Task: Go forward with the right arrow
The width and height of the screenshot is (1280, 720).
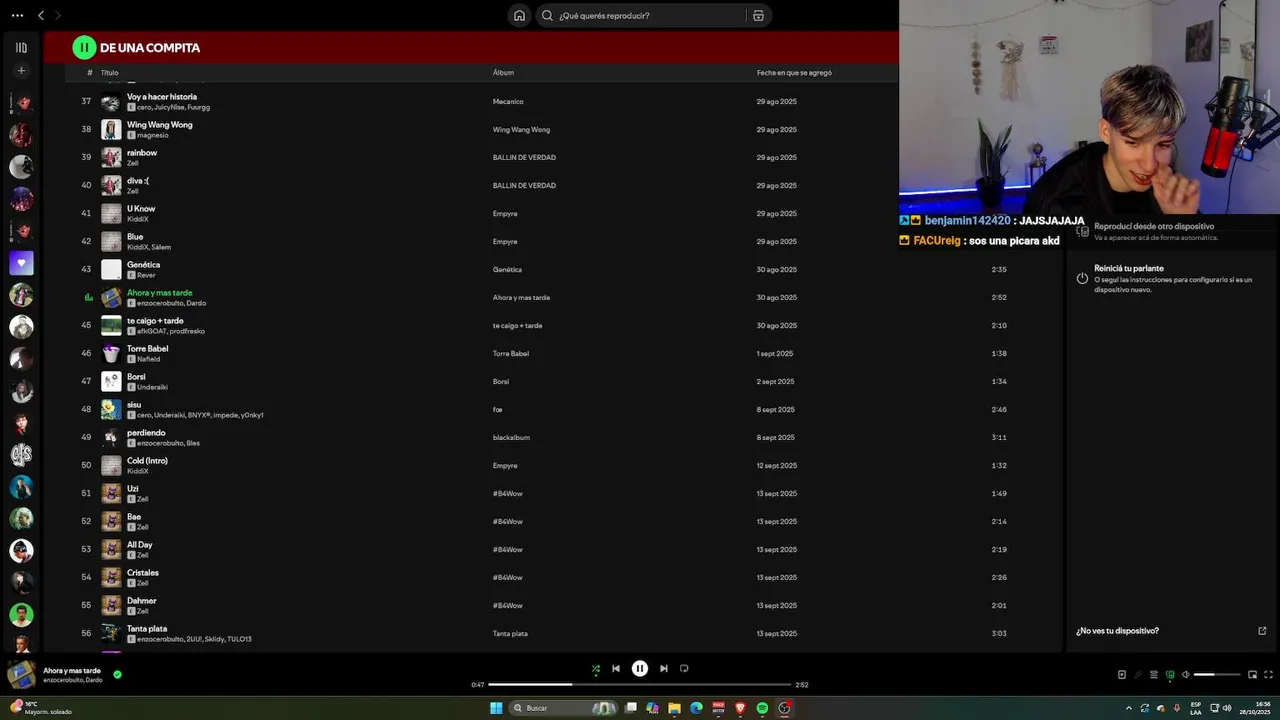Action: [57, 15]
